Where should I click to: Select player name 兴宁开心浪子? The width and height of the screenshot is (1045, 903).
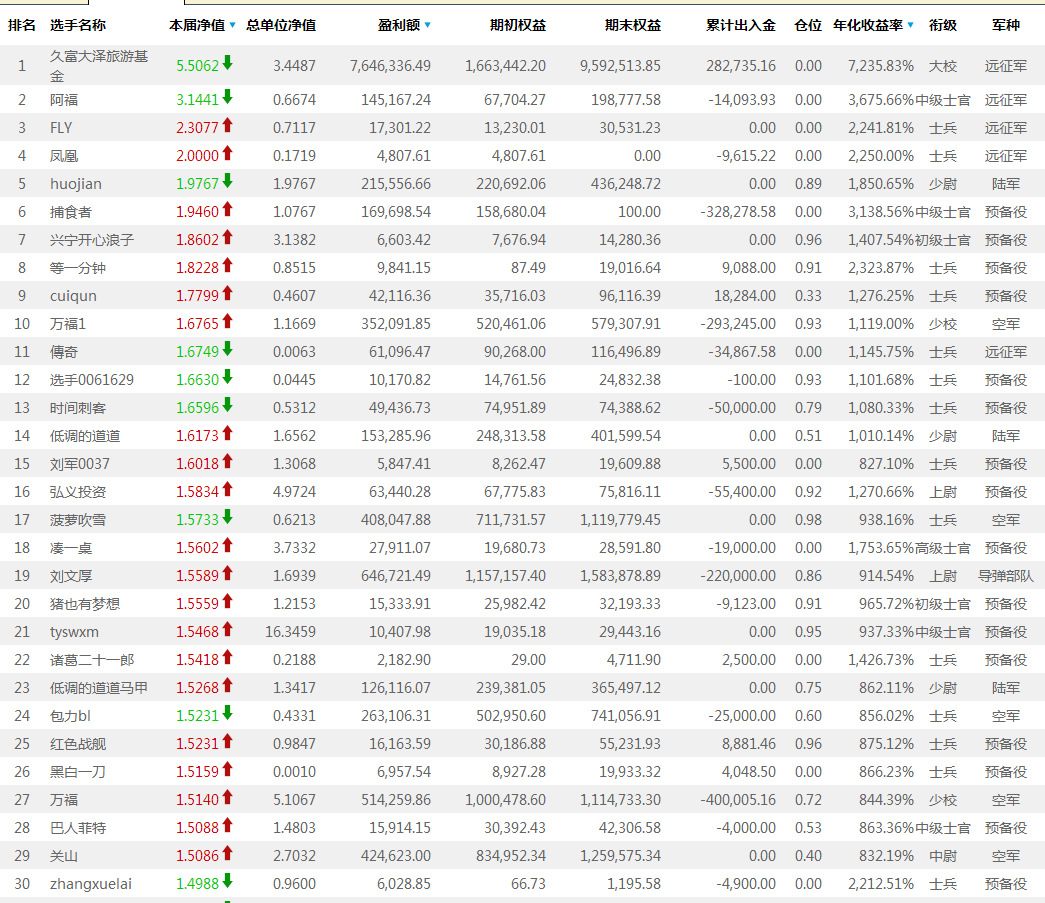tap(92, 240)
